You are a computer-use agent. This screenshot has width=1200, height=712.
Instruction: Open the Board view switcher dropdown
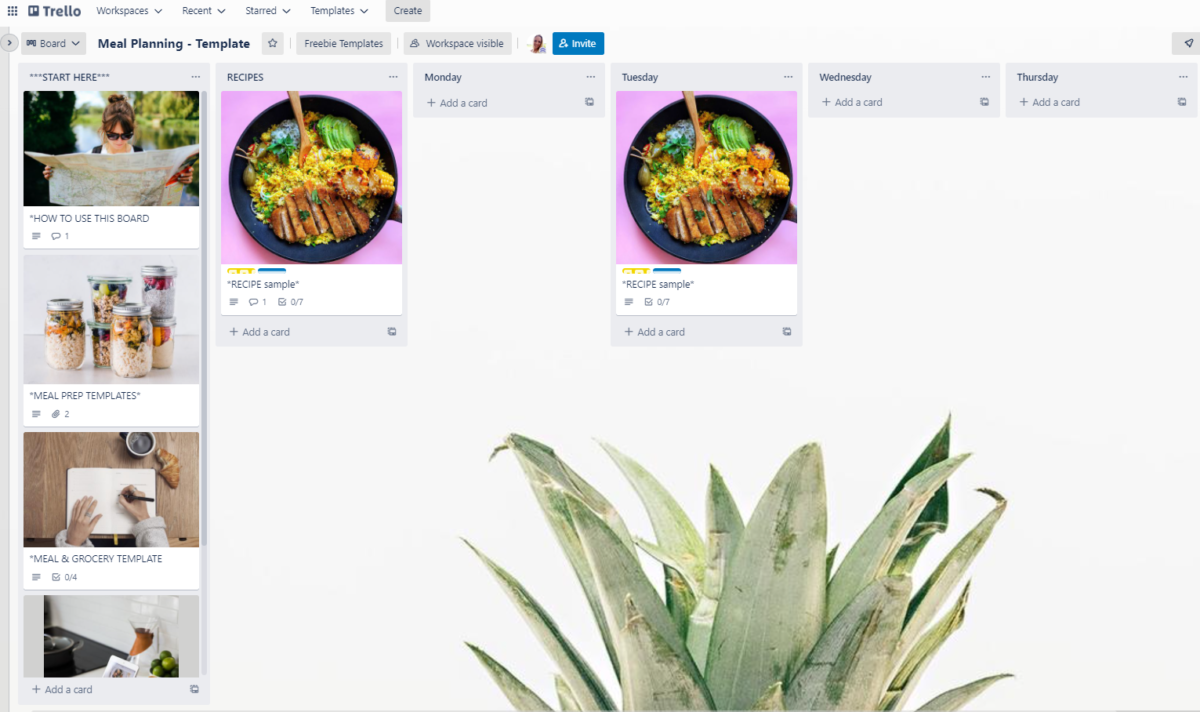tap(53, 43)
